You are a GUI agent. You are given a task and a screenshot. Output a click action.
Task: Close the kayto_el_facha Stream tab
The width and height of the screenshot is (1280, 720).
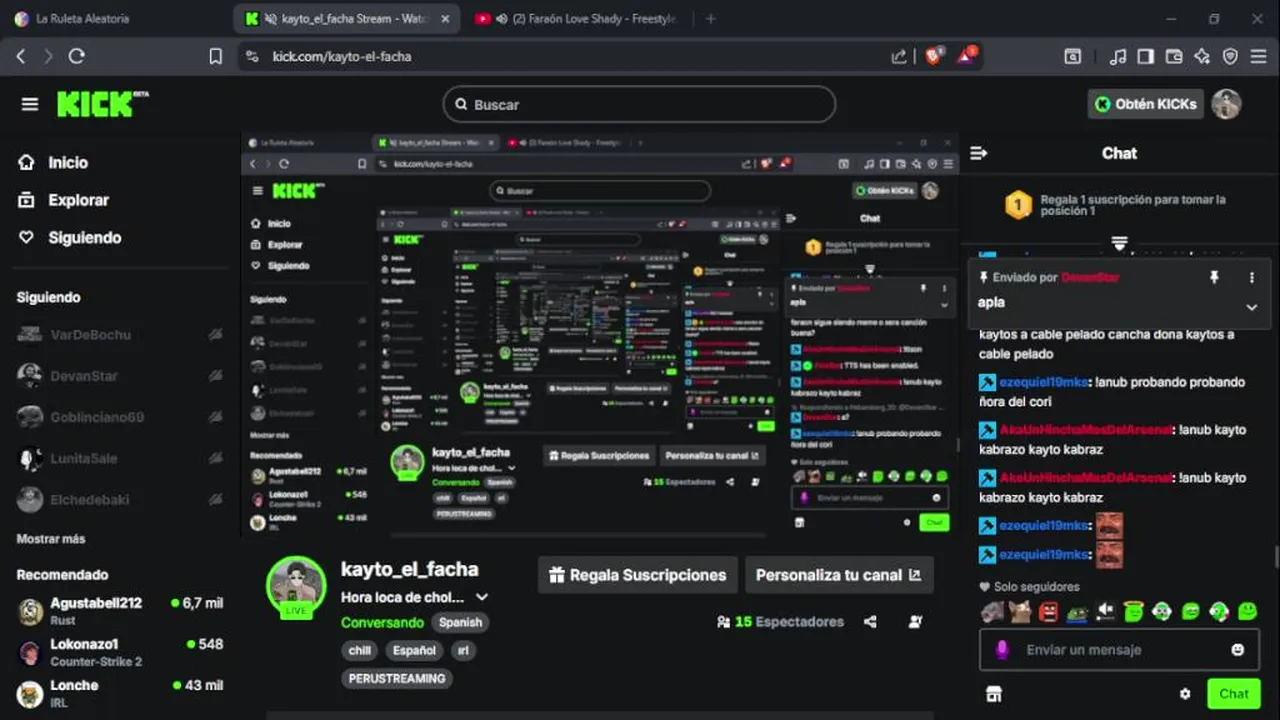click(x=445, y=19)
